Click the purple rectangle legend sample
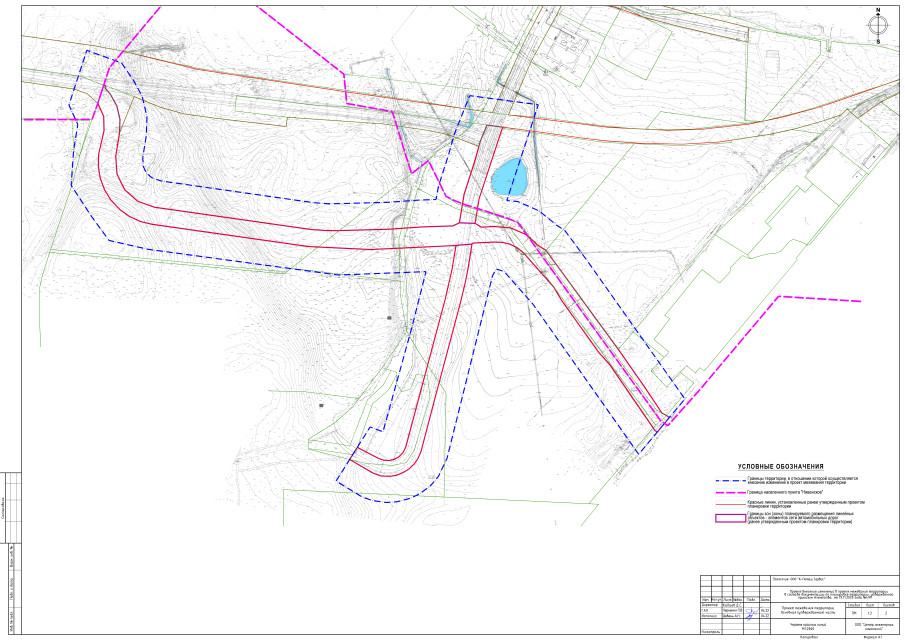The width and height of the screenshot is (905, 640). (x=730, y=519)
